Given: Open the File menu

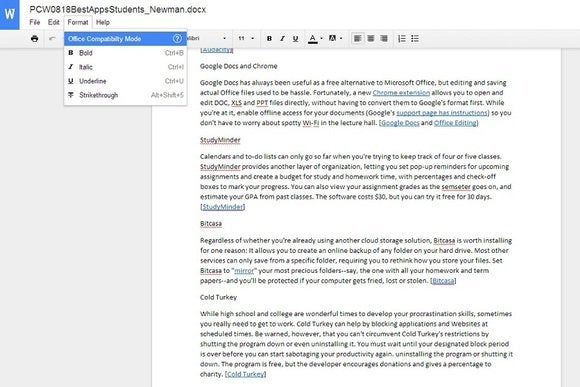Looking at the screenshot, I should [35, 22].
